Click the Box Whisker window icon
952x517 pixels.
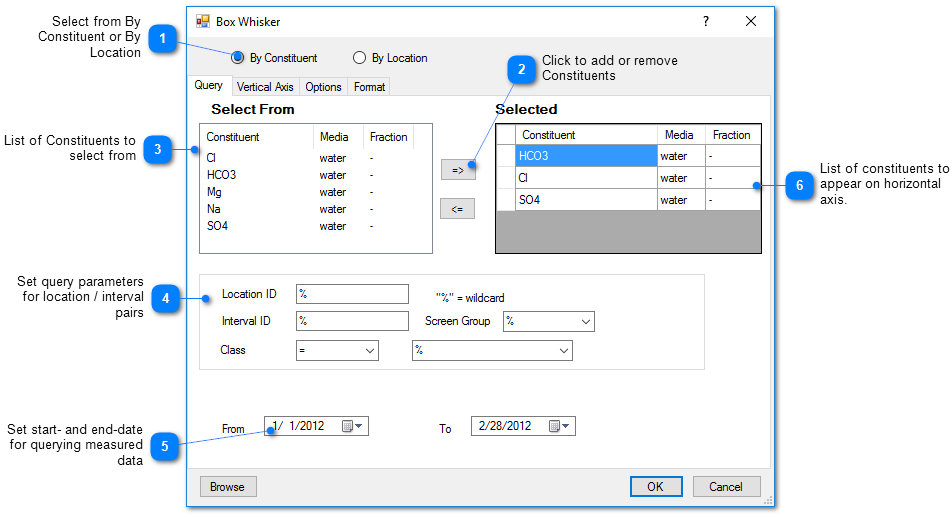[x=203, y=21]
